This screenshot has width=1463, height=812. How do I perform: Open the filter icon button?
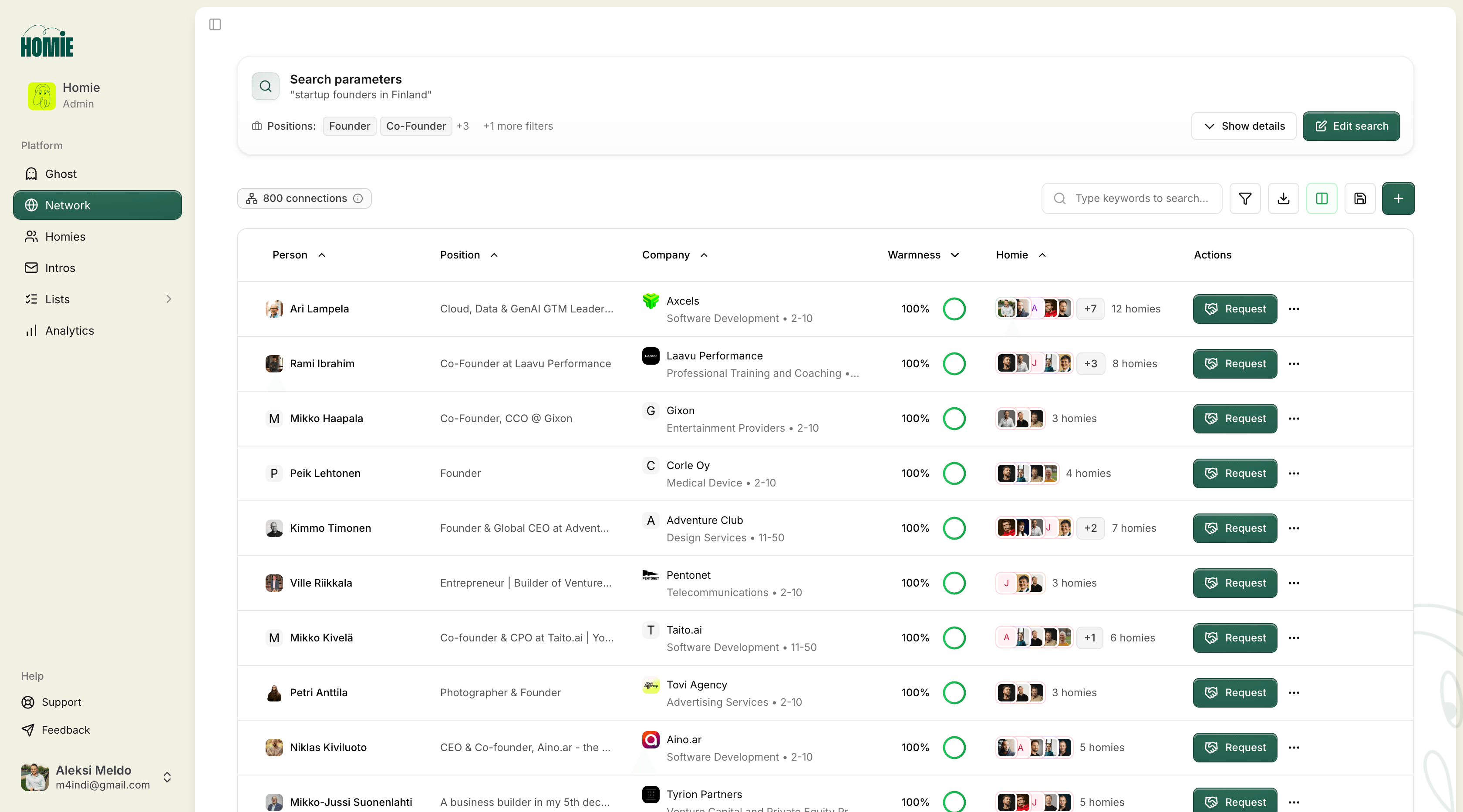pos(1245,198)
